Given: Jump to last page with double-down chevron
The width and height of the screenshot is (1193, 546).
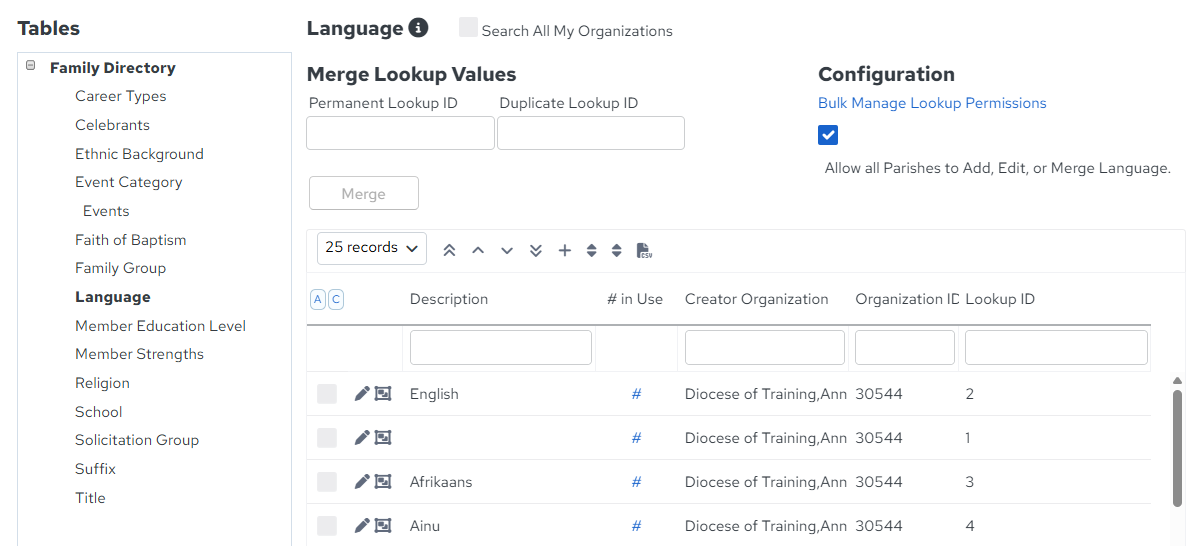Looking at the screenshot, I should 536,250.
